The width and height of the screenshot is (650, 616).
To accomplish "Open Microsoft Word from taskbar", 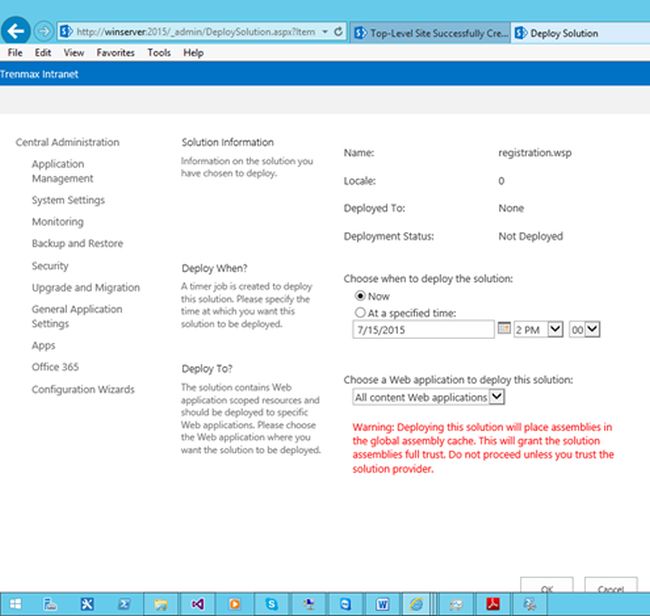I will coord(382,604).
